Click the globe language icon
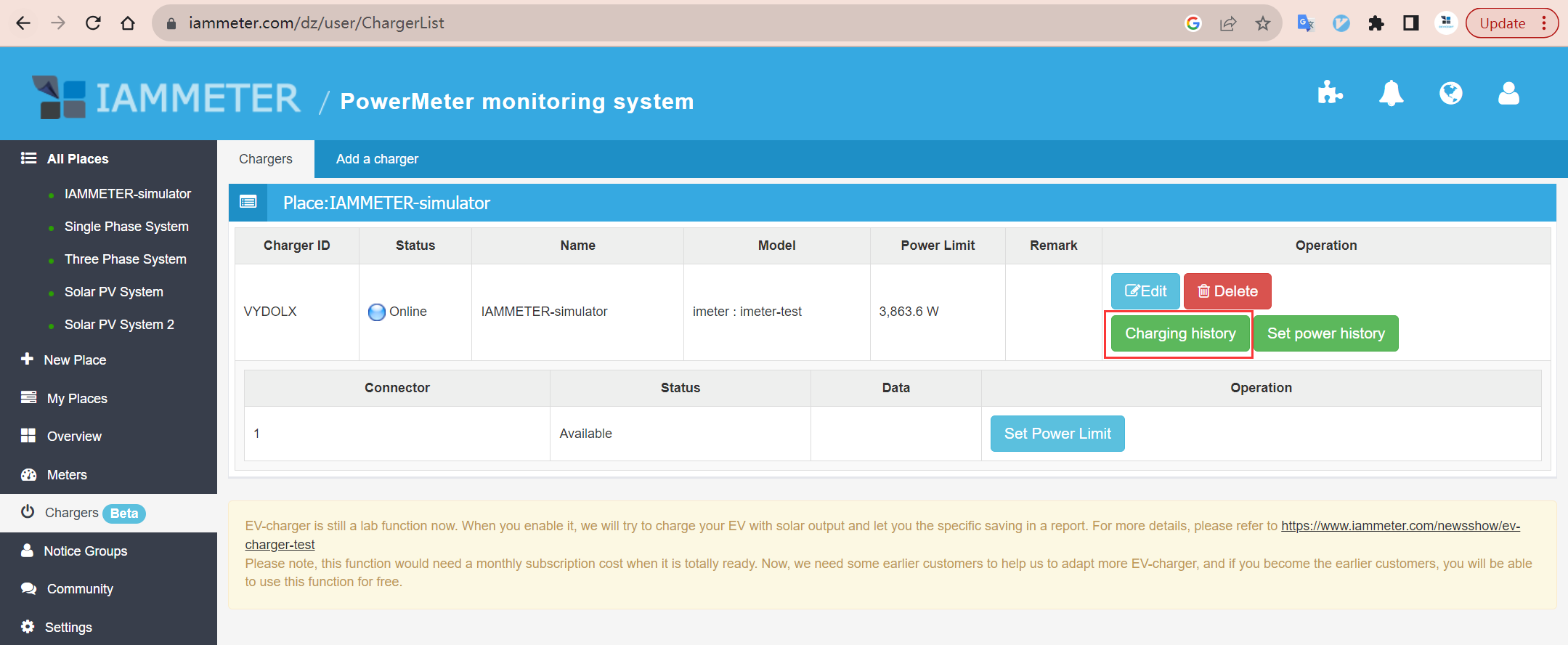The width and height of the screenshot is (1568, 645). tap(1450, 93)
